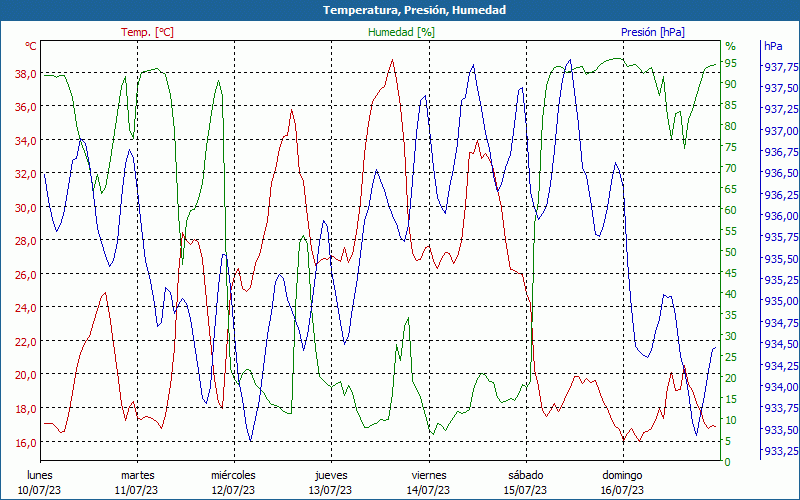Screen dimensions: 800x500
Task: Click the 'miércoles 12/07/23' date label
Action: coord(234,483)
